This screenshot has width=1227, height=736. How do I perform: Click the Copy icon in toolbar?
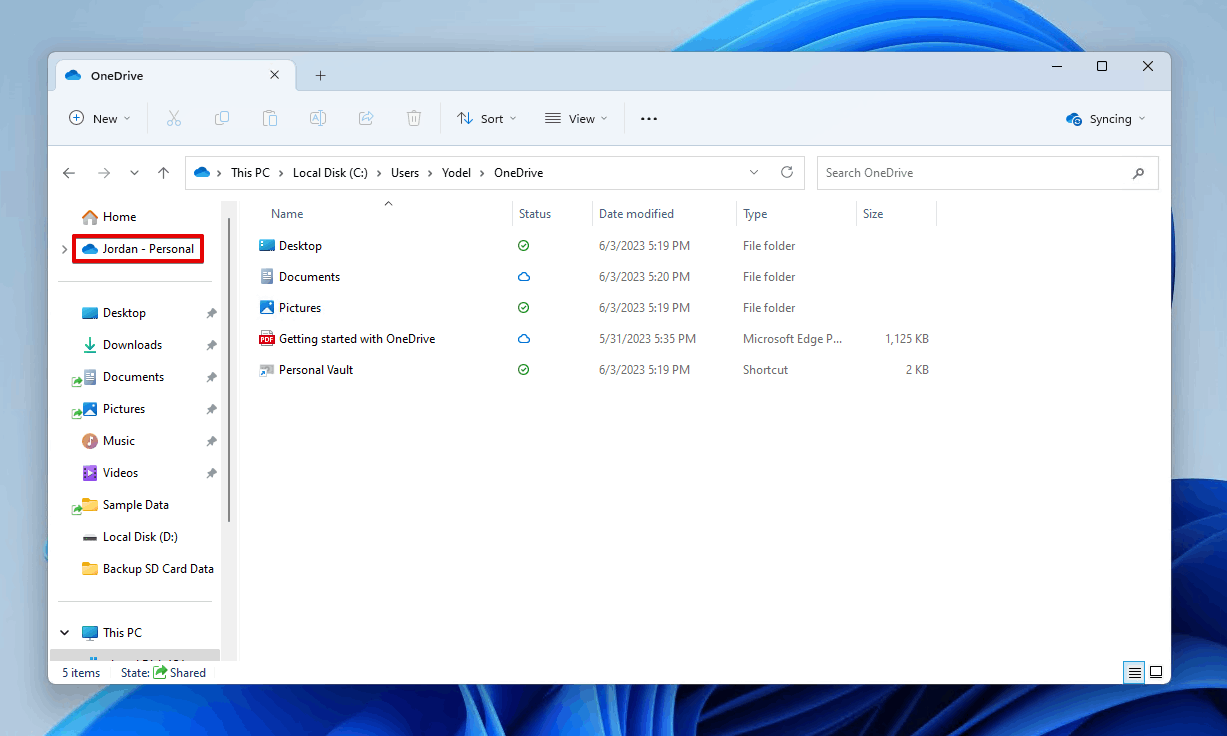[x=222, y=118]
